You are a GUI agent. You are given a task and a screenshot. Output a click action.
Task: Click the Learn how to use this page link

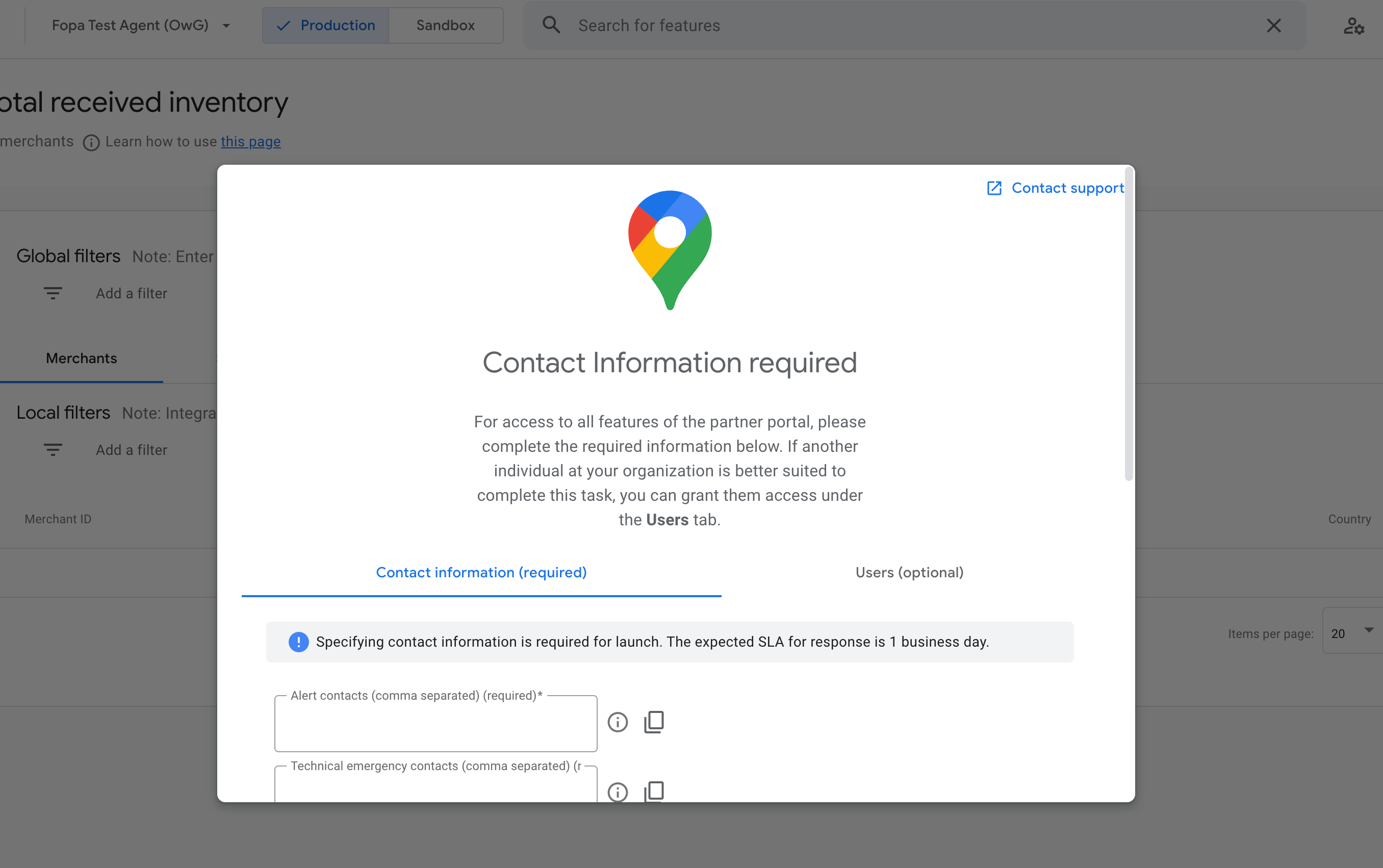point(250,141)
